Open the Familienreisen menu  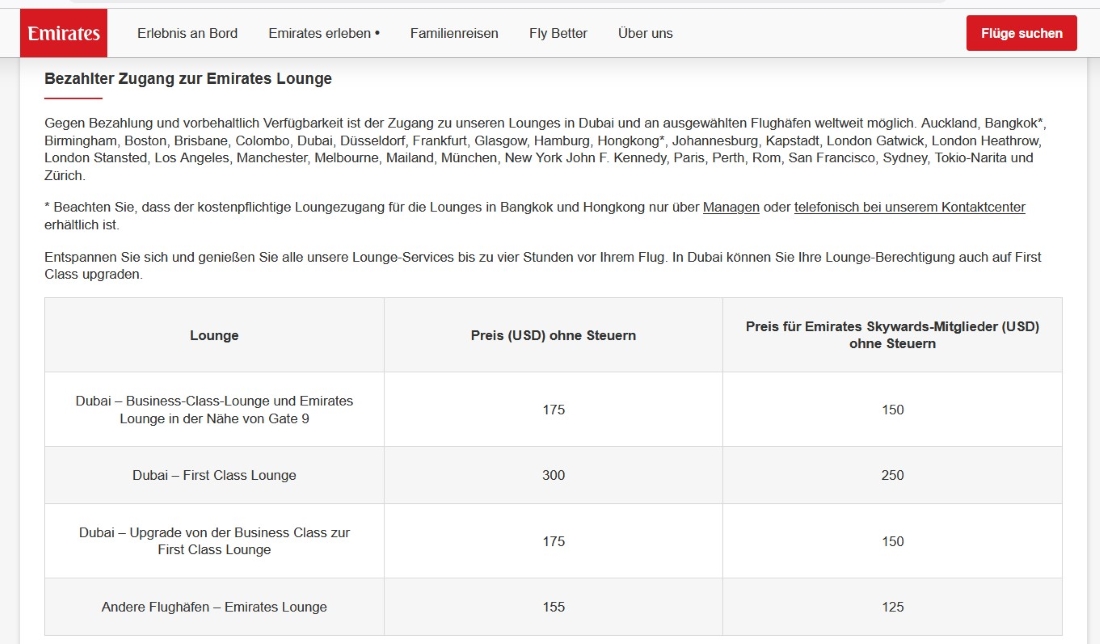[454, 33]
